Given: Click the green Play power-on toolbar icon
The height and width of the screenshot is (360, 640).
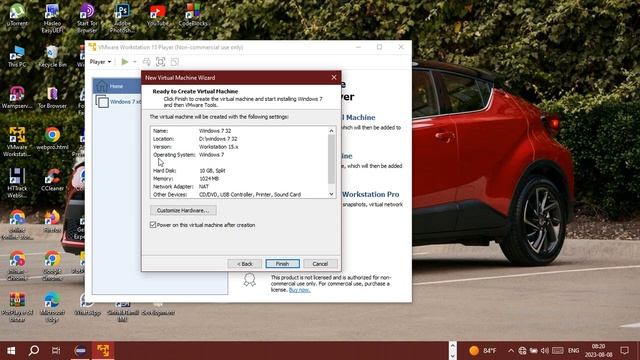Looking at the screenshot, I should click(x=125, y=62).
